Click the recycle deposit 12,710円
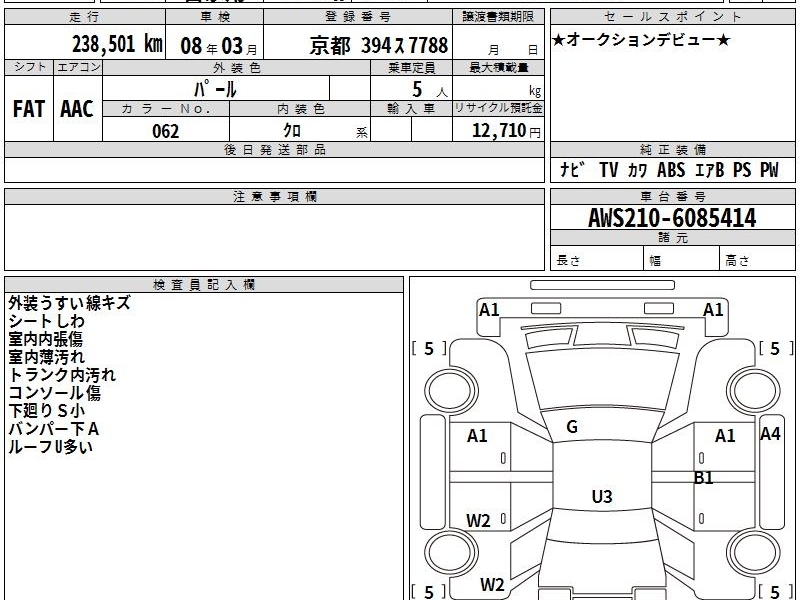Image resolution: width=800 pixels, height=600 pixels. (506, 131)
